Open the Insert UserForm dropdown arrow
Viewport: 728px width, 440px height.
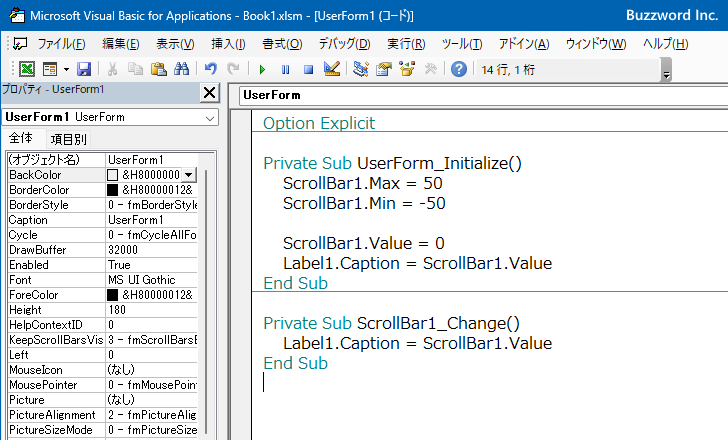pos(66,69)
